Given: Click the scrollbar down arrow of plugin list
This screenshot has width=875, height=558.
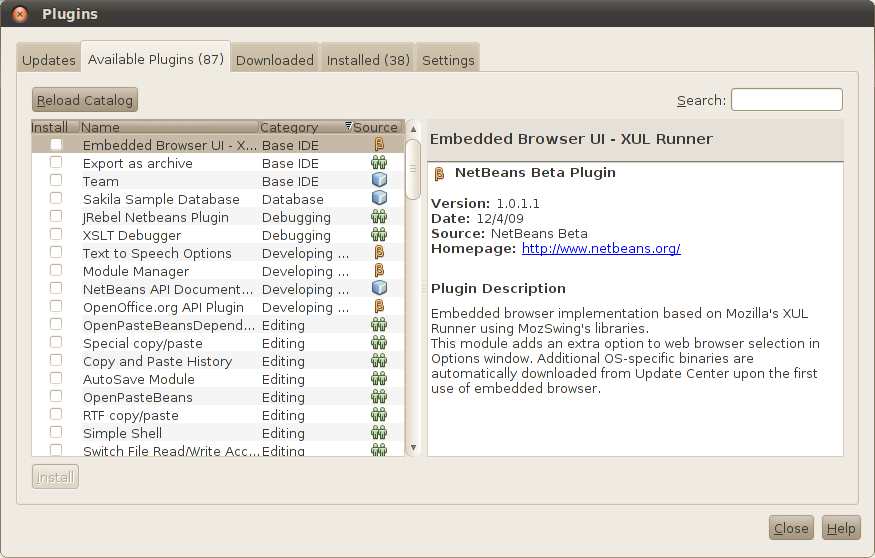Looking at the screenshot, I should [x=412, y=449].
